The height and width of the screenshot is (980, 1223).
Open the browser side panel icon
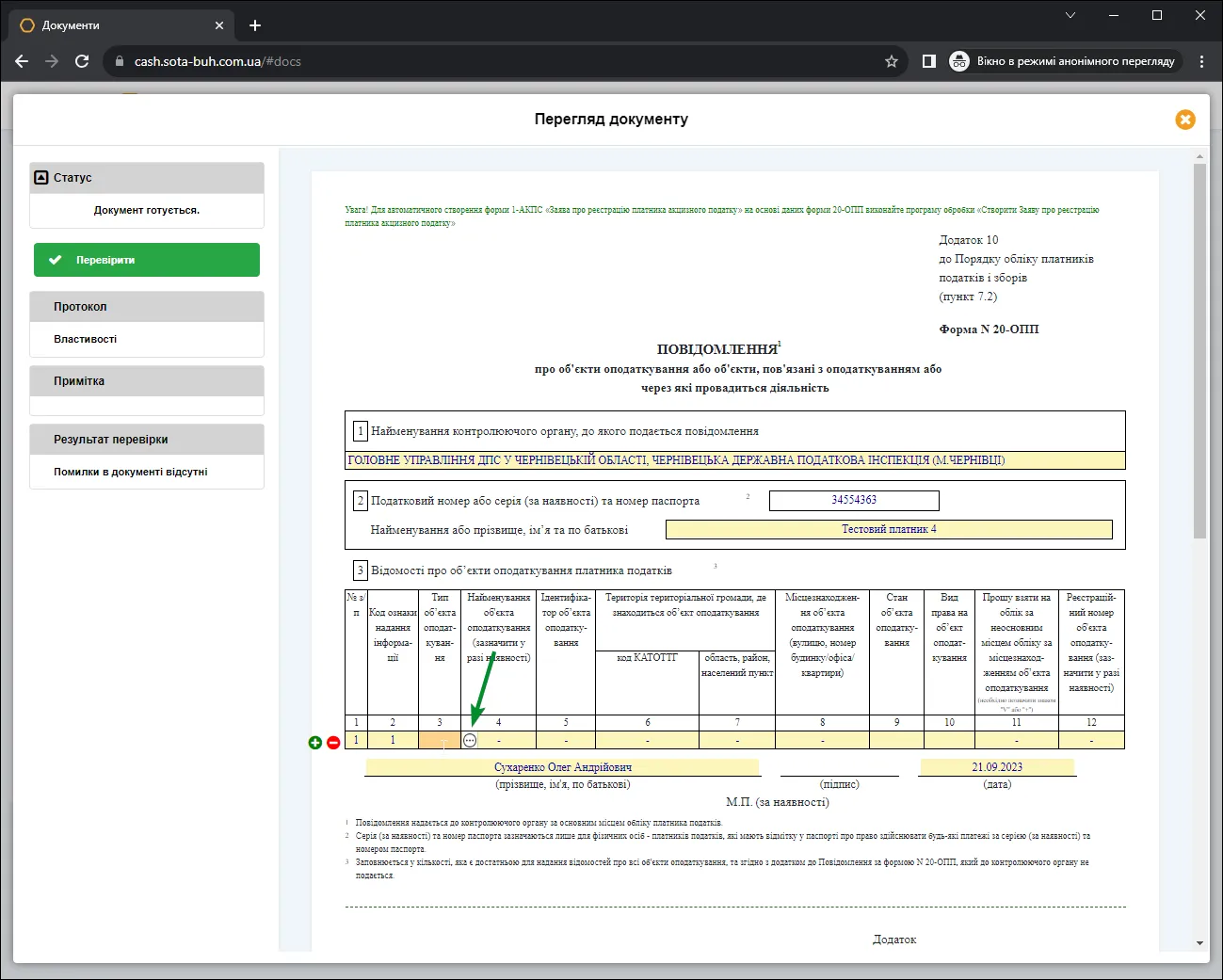(929, 61)
